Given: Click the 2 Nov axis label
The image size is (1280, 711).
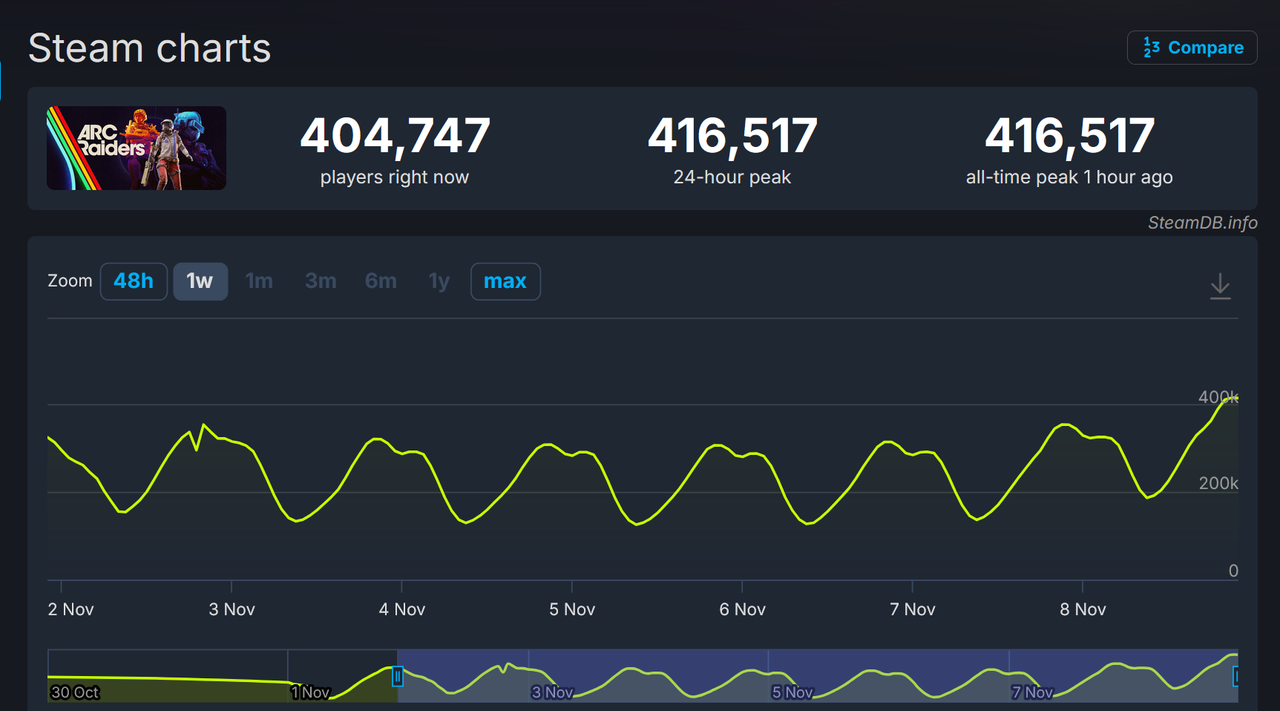Looking at the screenshot, I should tap(71, 609).
